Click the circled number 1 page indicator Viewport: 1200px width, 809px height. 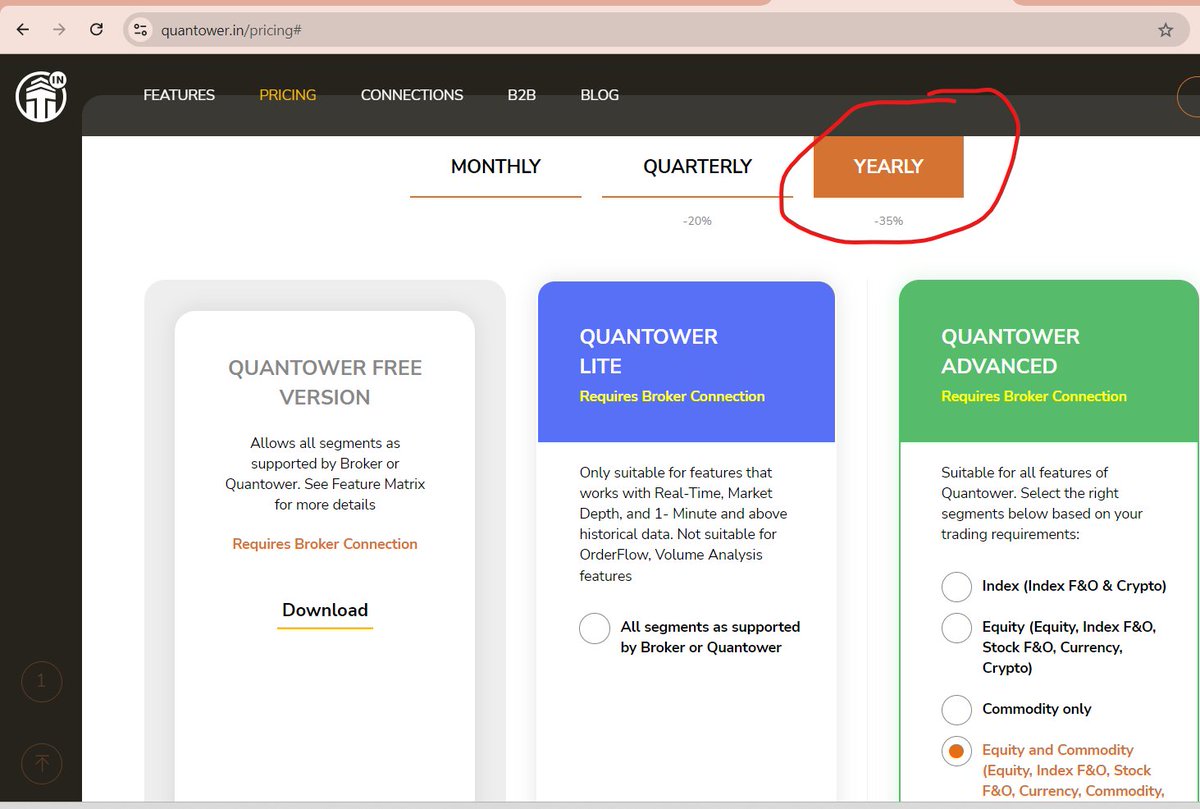pos(42,682)
